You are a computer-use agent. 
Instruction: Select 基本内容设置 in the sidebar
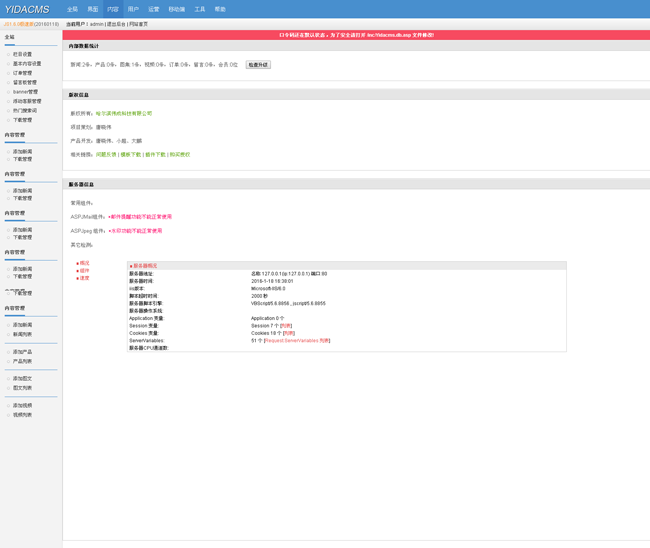[27, 64]
